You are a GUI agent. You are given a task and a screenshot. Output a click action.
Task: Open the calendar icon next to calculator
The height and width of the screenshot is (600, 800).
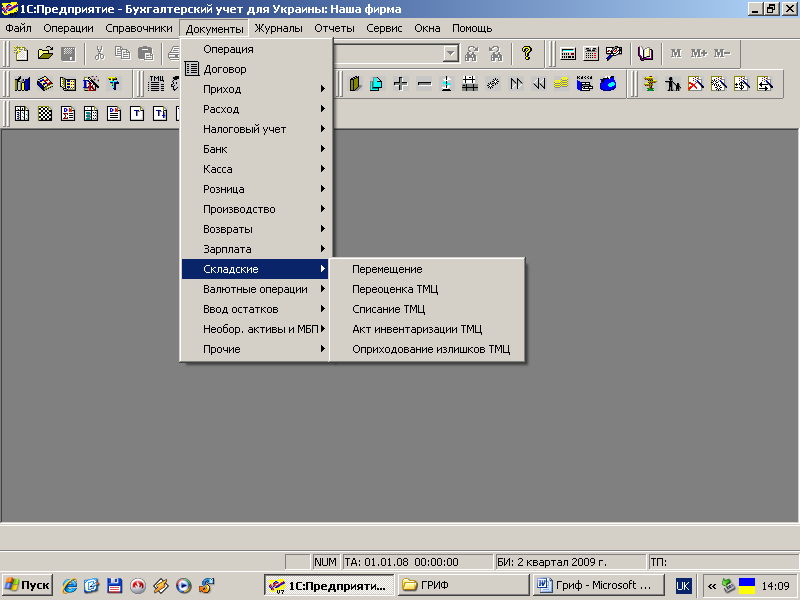tap(591, 54)
